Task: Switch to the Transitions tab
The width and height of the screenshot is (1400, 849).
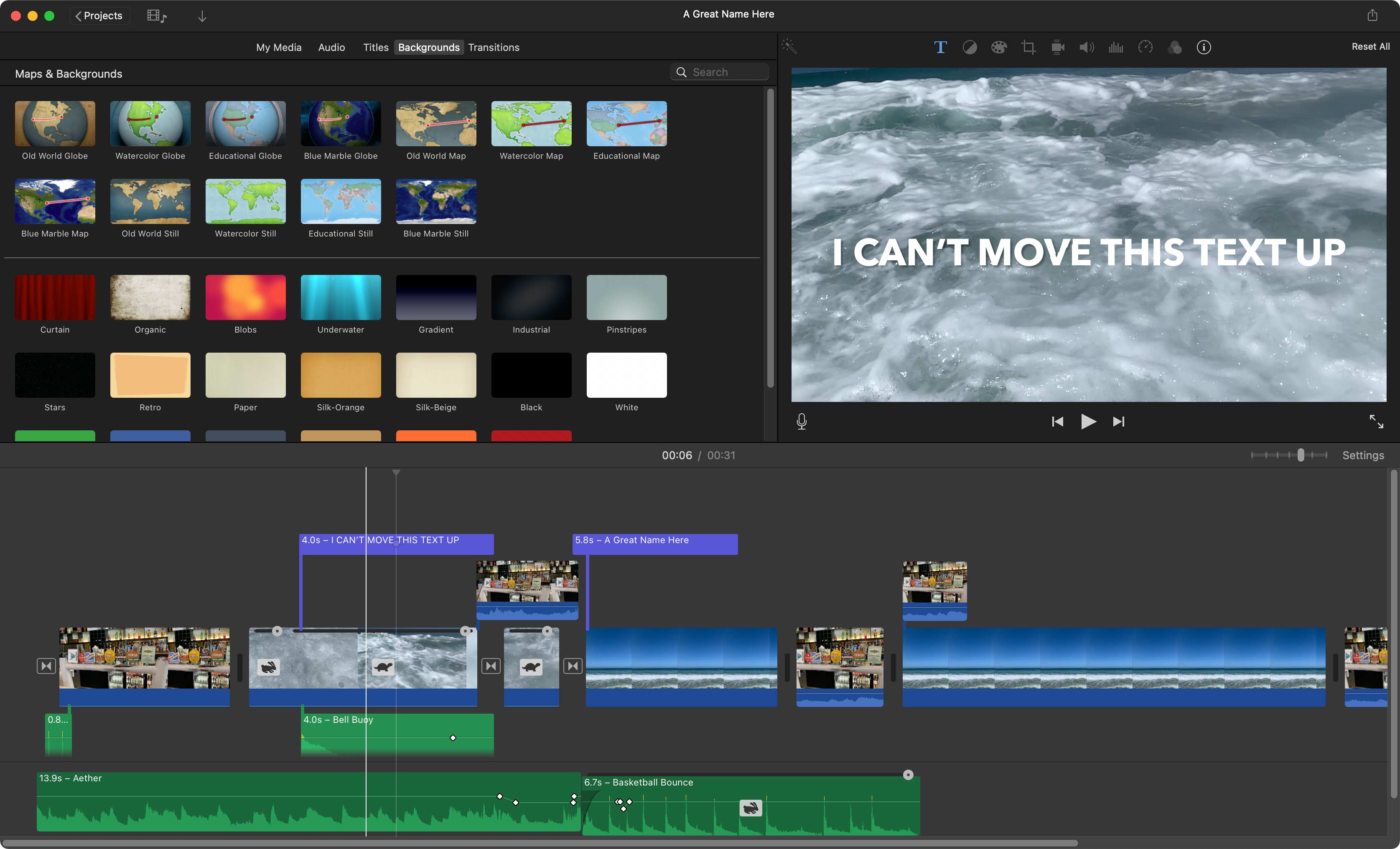Action: 494,47
